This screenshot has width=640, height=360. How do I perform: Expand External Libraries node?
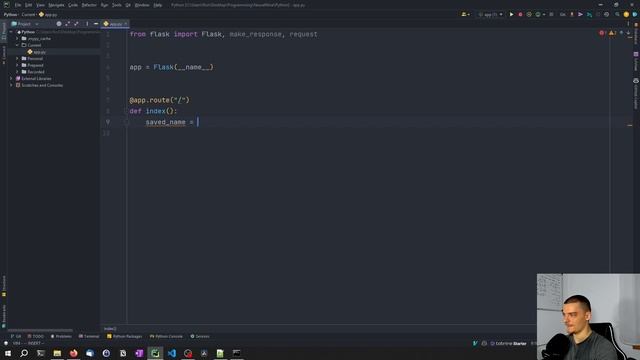point(11,78)
